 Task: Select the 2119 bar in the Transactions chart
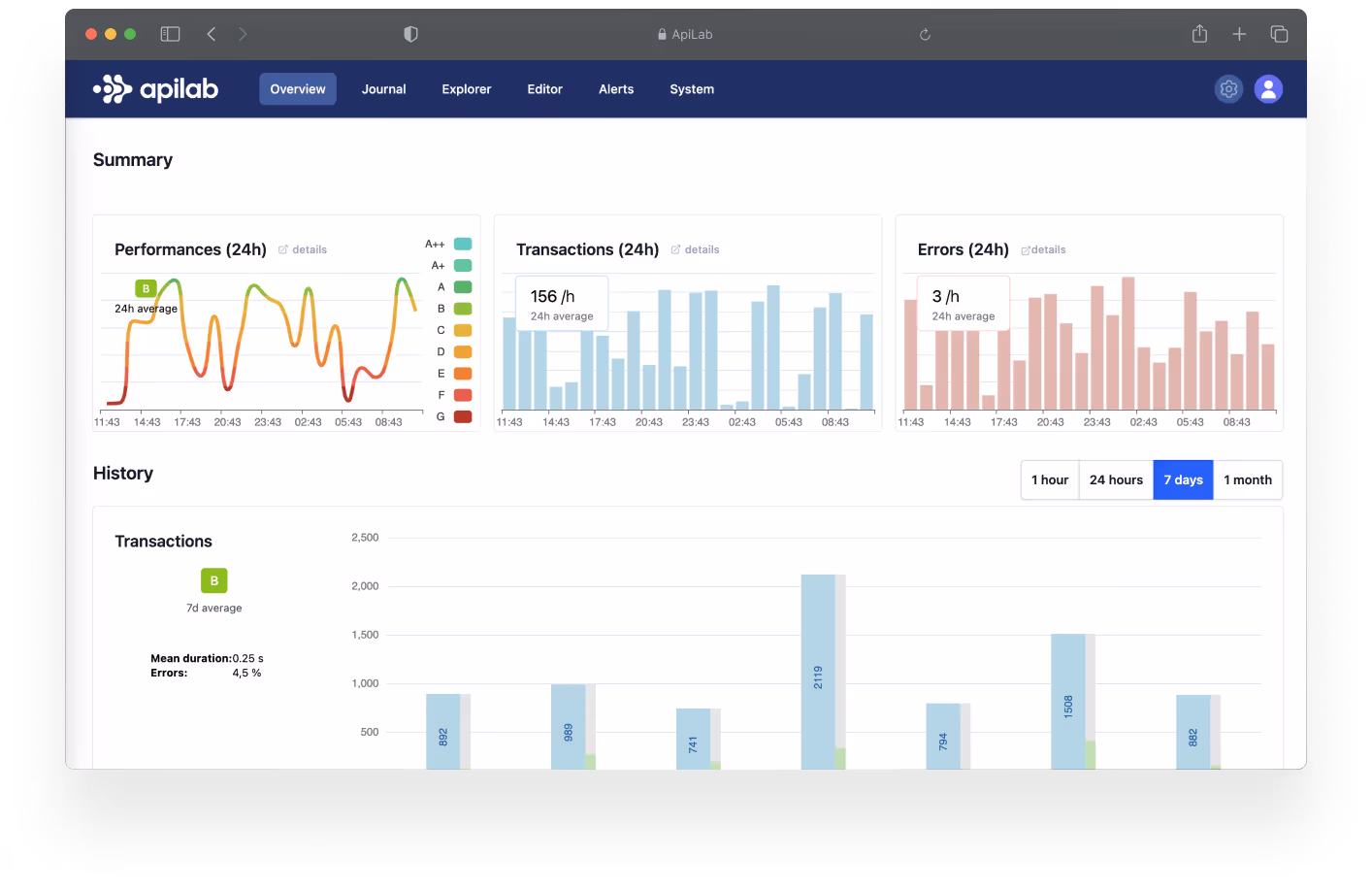820,670
